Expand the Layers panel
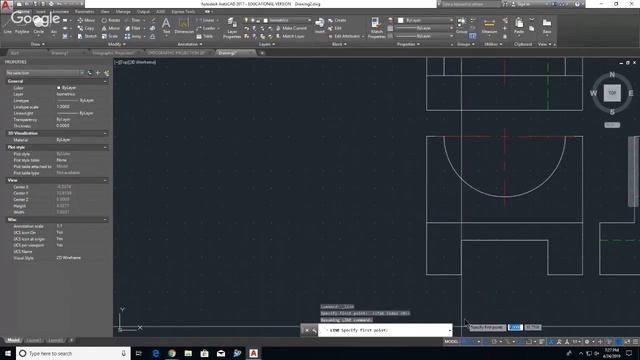The image size is (640, 360). 267,44
